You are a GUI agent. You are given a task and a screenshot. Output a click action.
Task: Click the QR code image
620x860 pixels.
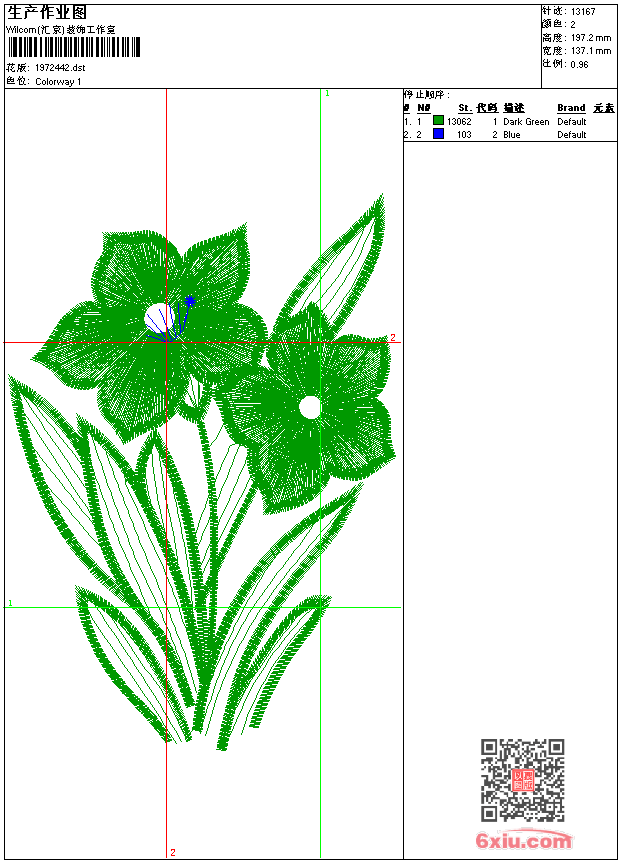click(x=522, y=780)
